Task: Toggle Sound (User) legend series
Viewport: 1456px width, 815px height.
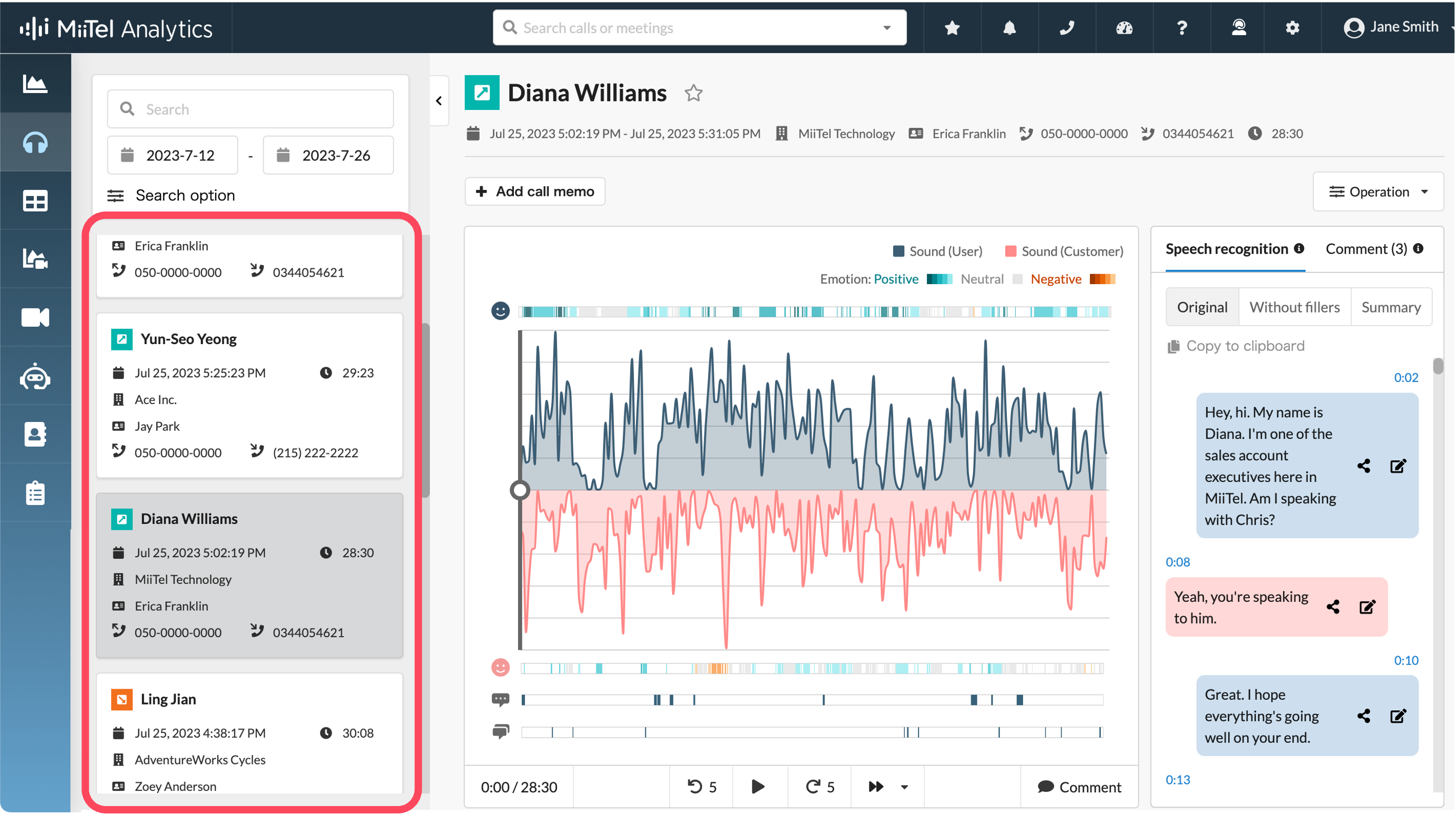Action: pyautogui.click(x=938, y=251)
